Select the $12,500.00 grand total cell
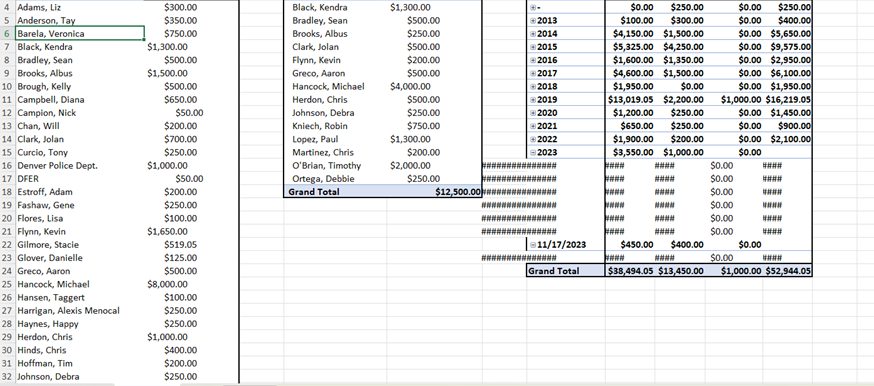874x386 pixels. click(x=434, y=192)
